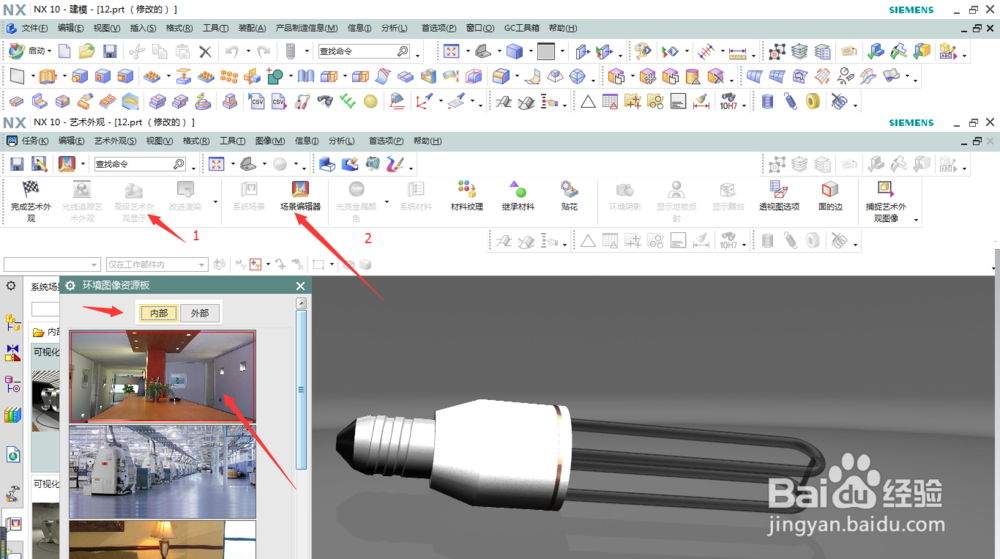
Task: Open dropdown arrow beside 改进渲染
Action: point(216,202)
